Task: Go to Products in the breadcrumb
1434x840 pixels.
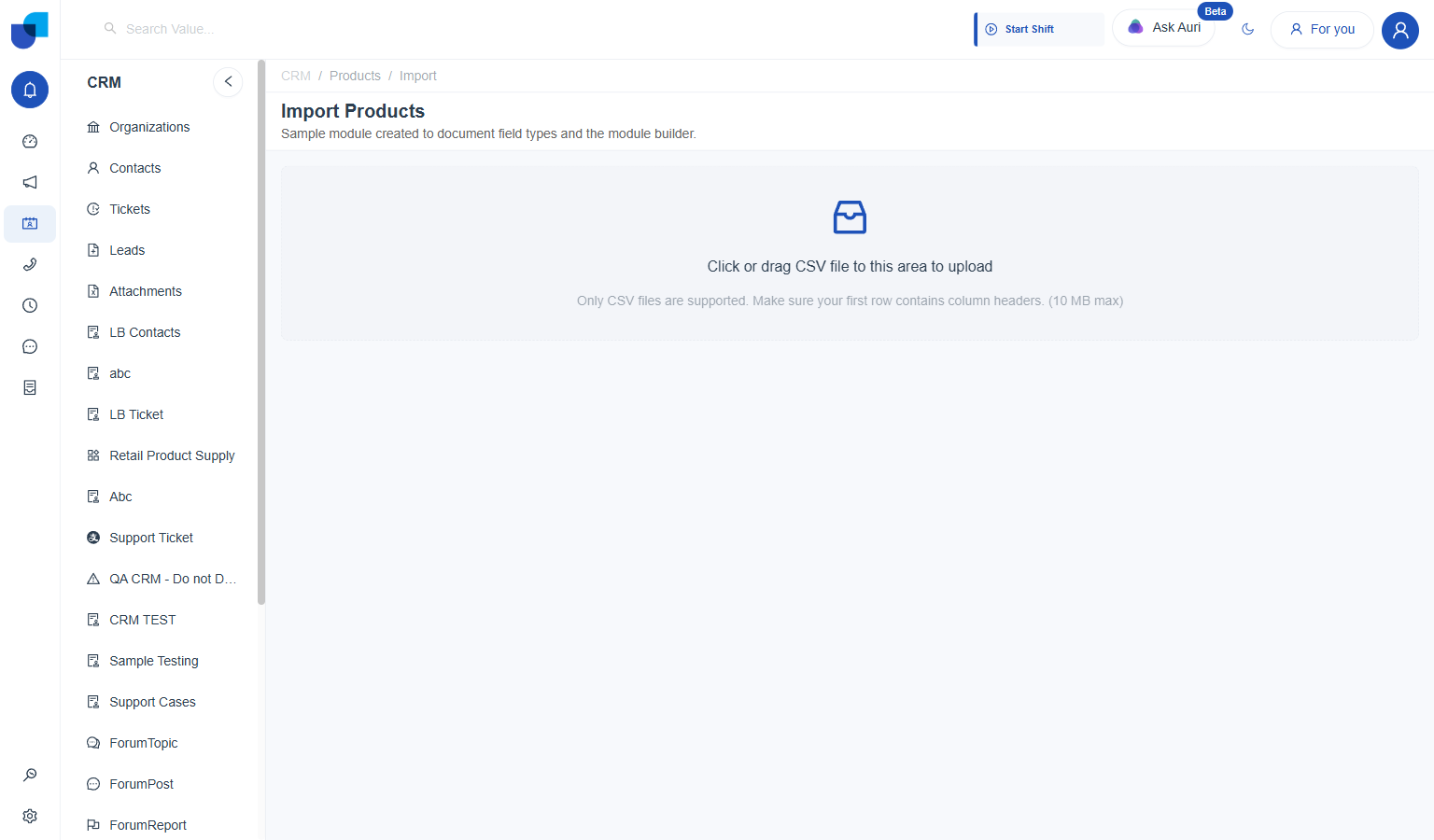Action: (x=355, y=76)
